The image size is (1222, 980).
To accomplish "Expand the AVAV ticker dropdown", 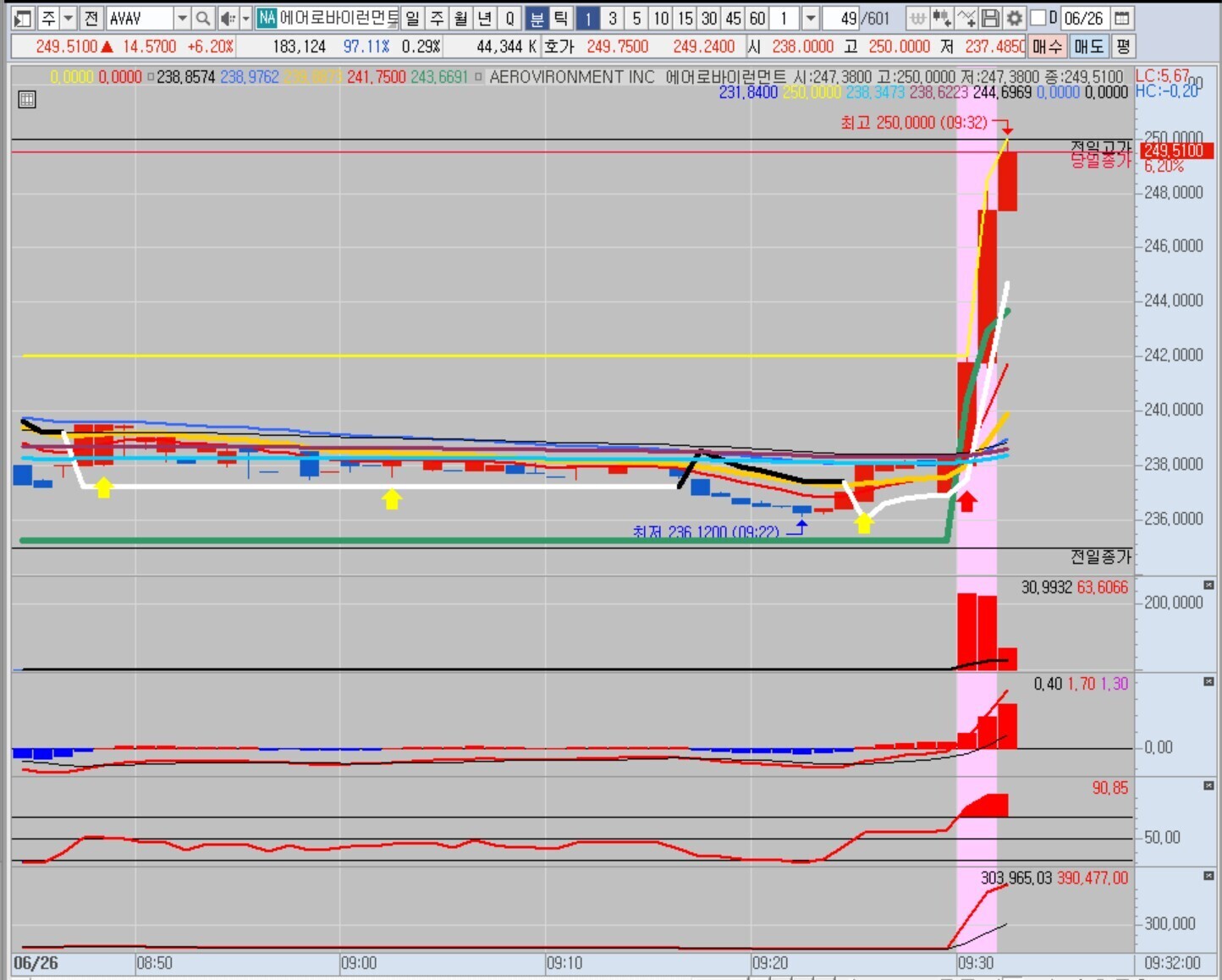I will [182, 18].
